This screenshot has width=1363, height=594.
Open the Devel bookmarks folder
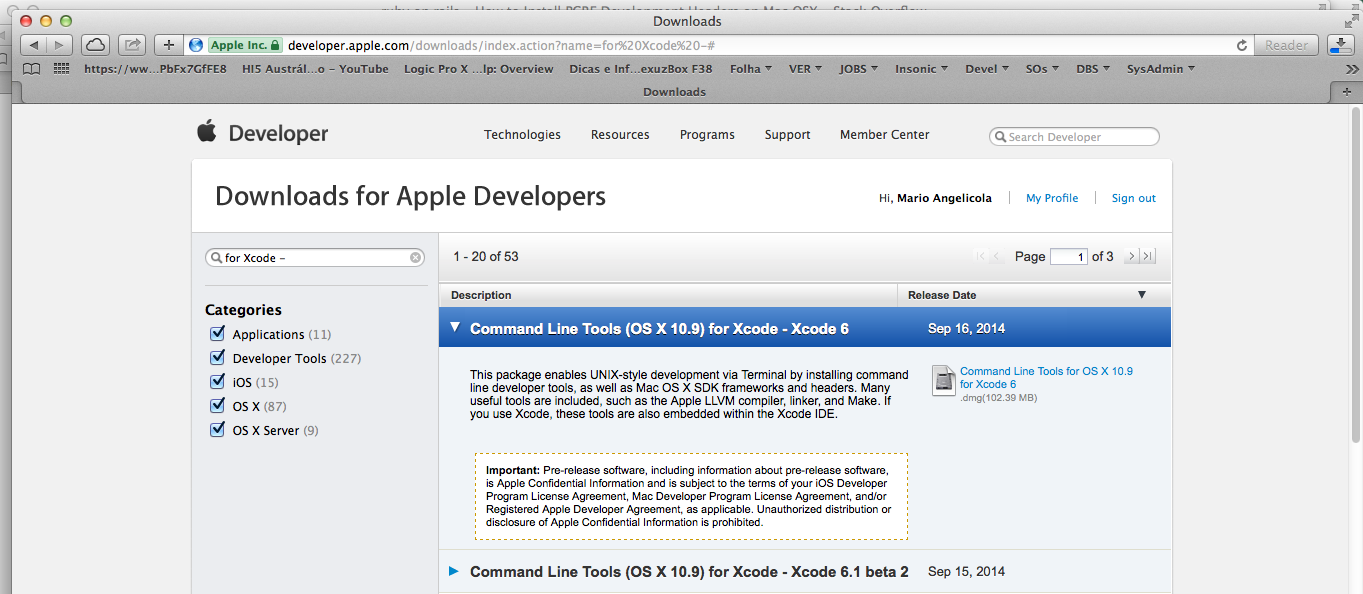(x=988, y=69)
